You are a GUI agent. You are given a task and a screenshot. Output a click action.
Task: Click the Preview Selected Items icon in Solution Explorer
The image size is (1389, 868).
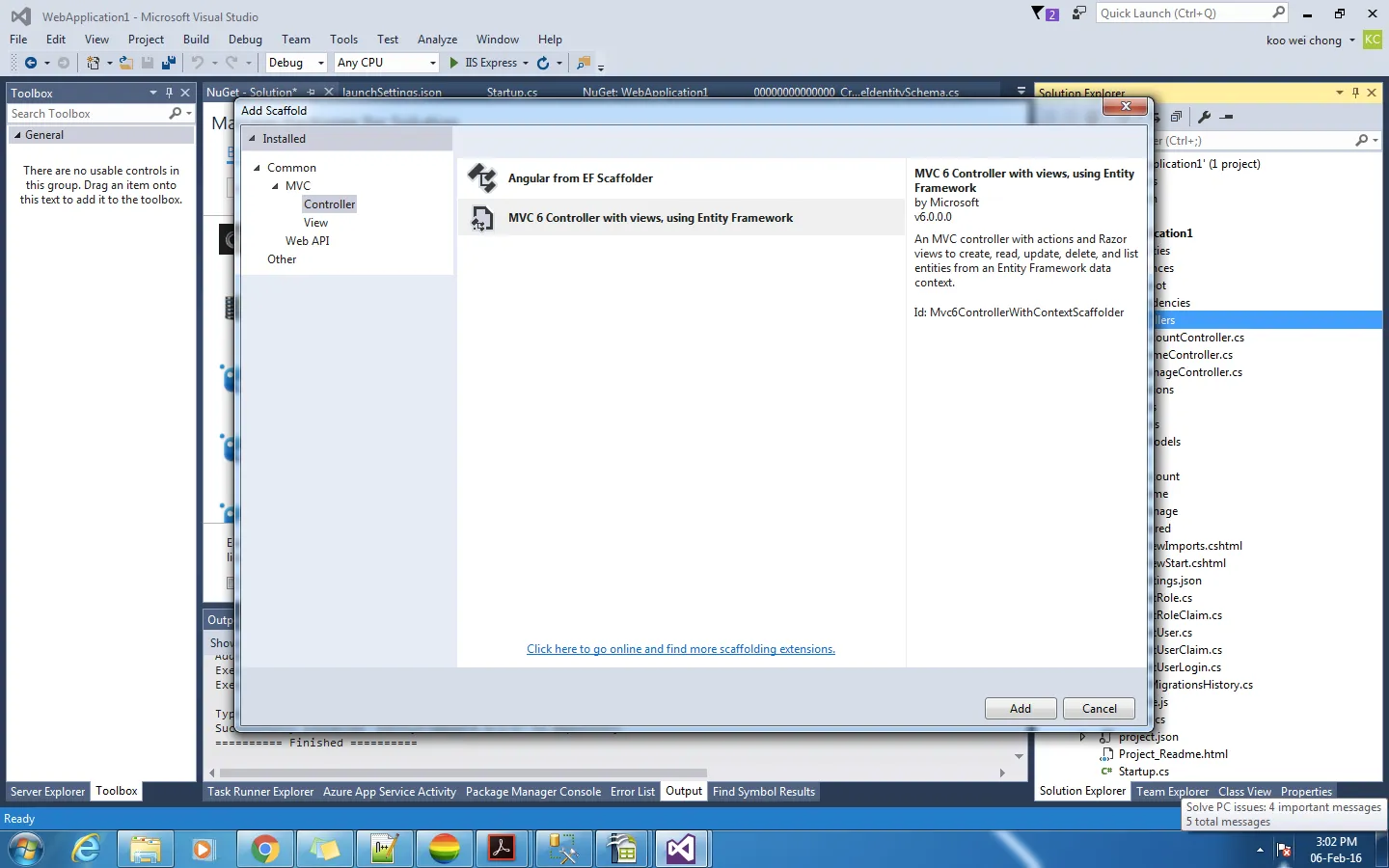[1227, 117]
